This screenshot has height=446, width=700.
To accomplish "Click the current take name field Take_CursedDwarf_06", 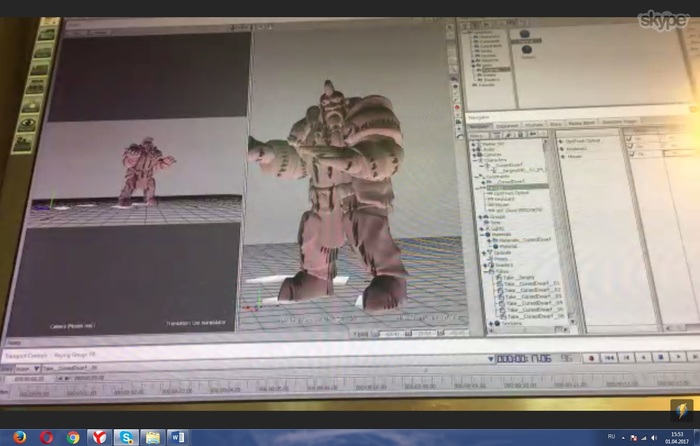I will tap(70, 368).
